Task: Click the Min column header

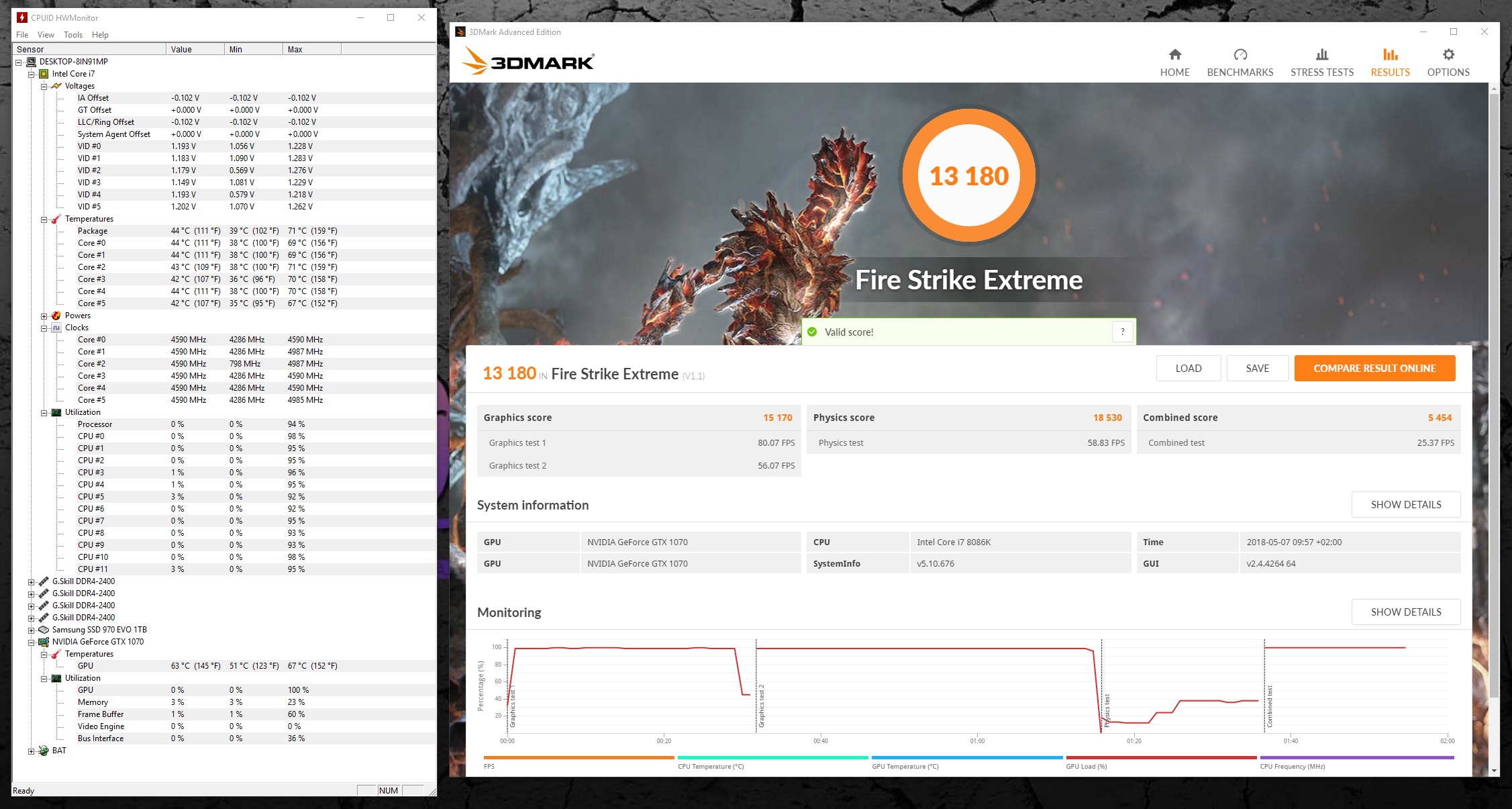Action: 254,49
